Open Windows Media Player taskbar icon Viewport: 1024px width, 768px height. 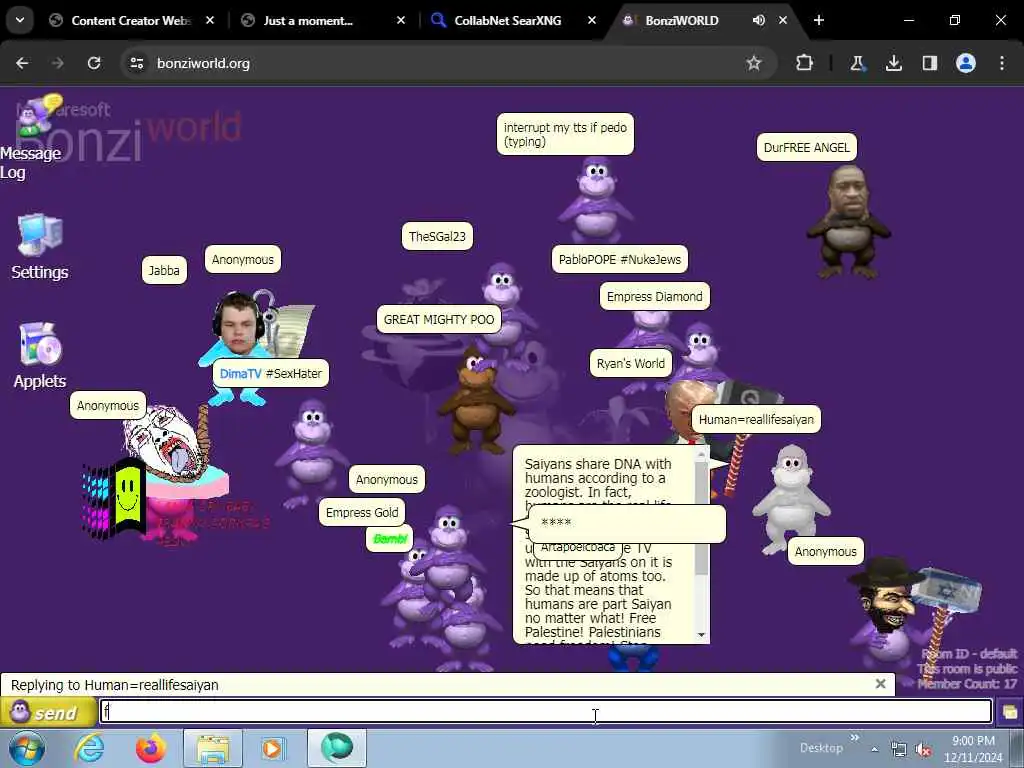(x=273, y=748)
